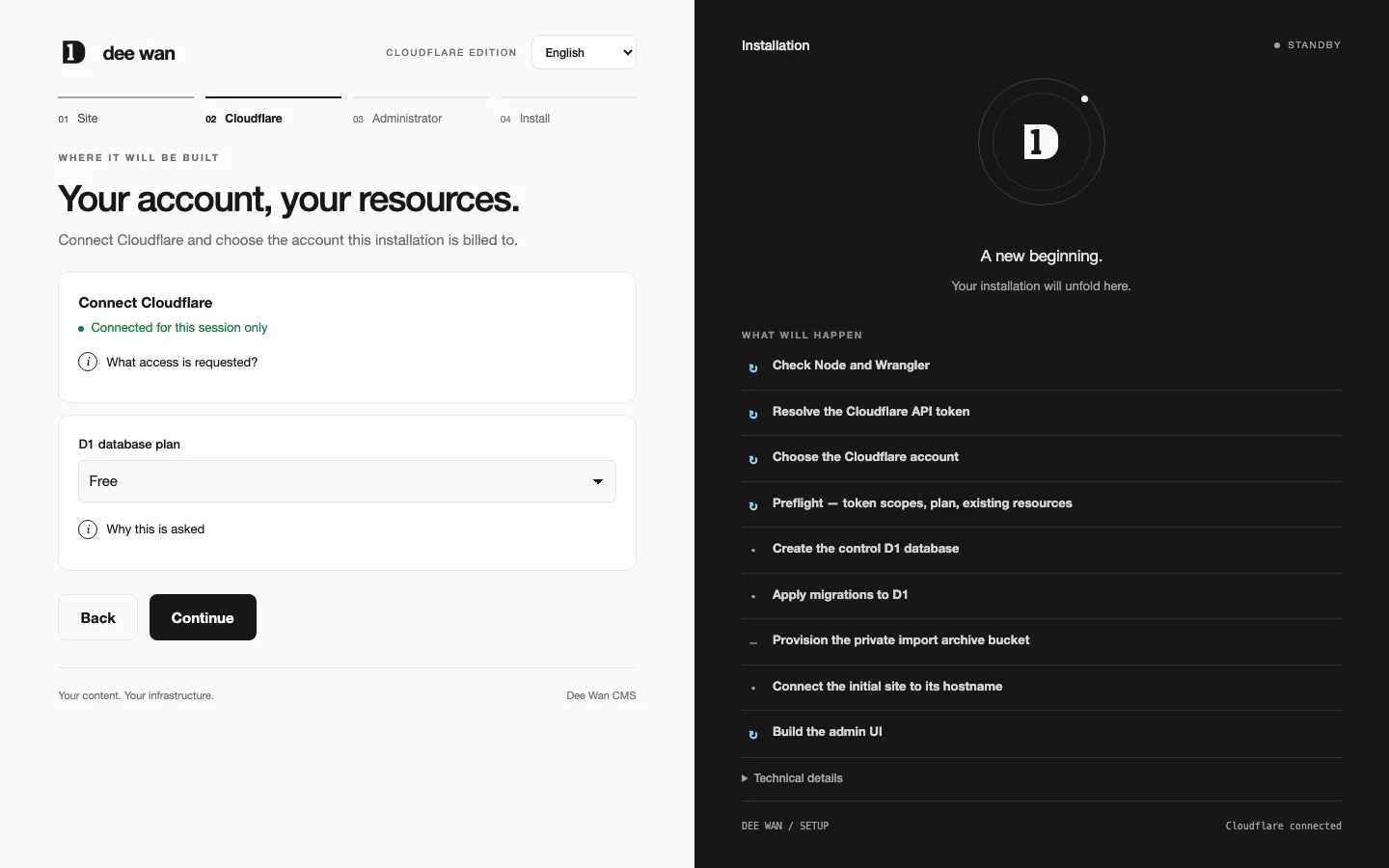
Task: Click status icon for Check Node and Wrangler
Action: click(753, 367)
